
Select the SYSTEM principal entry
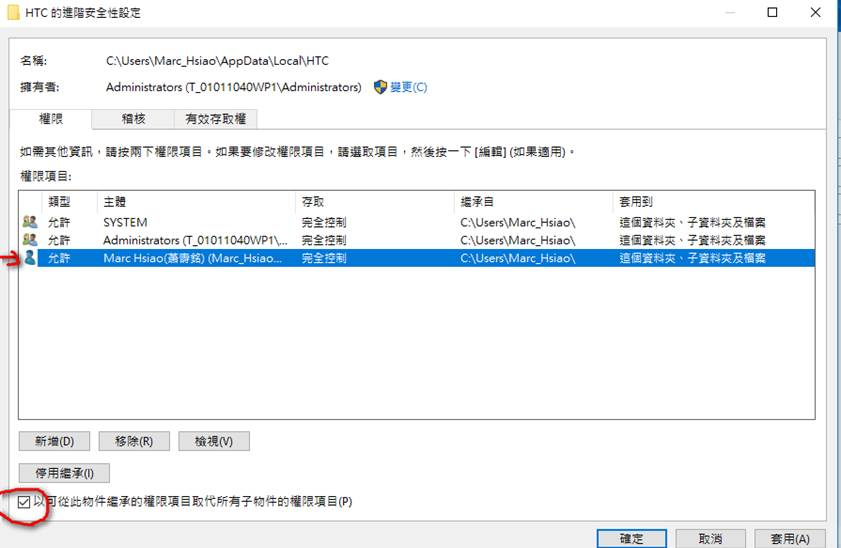pyautogui.click(x=125, y=222)
